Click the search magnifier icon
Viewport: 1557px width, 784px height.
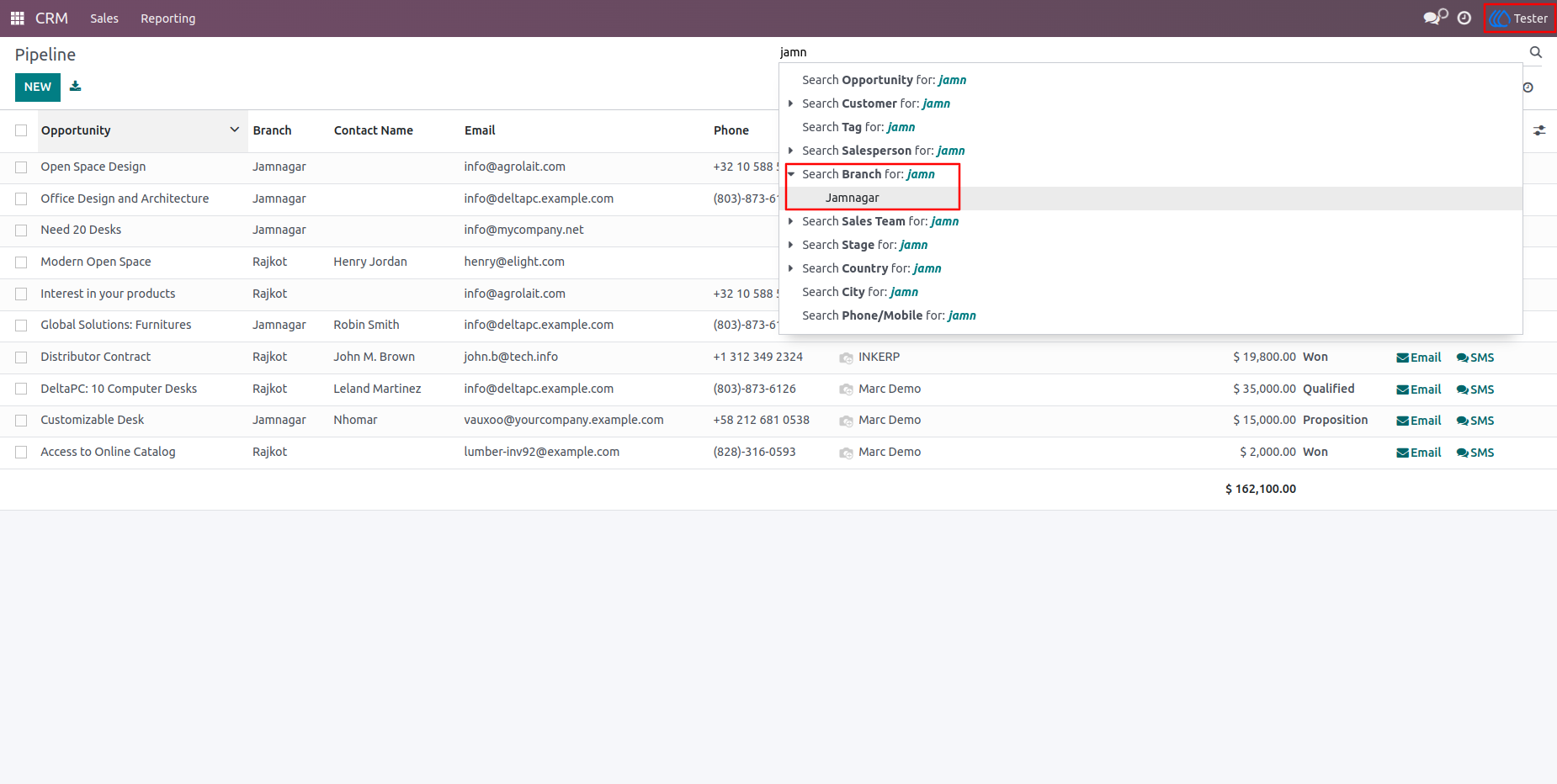[x=1536, y=52]
